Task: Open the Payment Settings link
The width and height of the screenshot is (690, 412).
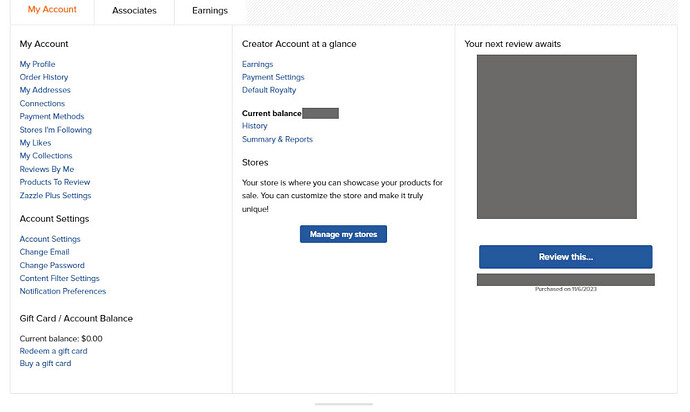Action: 273,77
